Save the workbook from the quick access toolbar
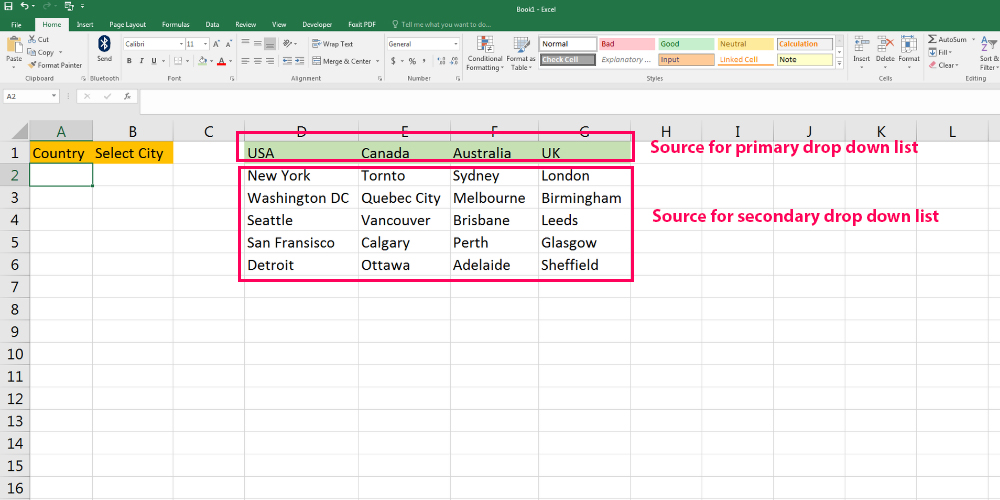This screenshot has width=1000, height=500. 8,6
